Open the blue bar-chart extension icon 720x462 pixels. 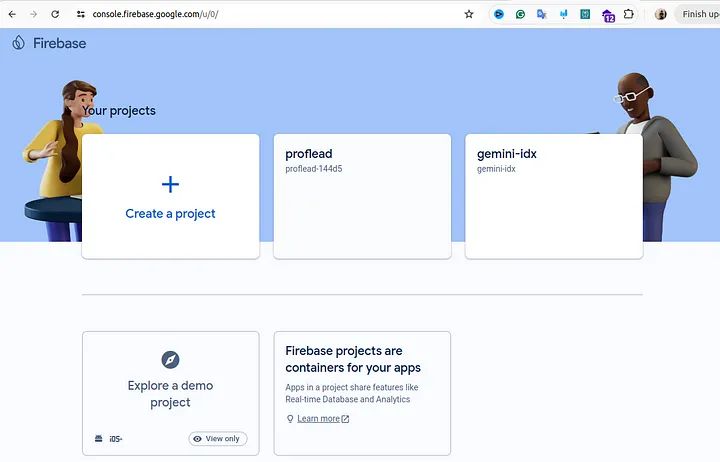(563, 14)
